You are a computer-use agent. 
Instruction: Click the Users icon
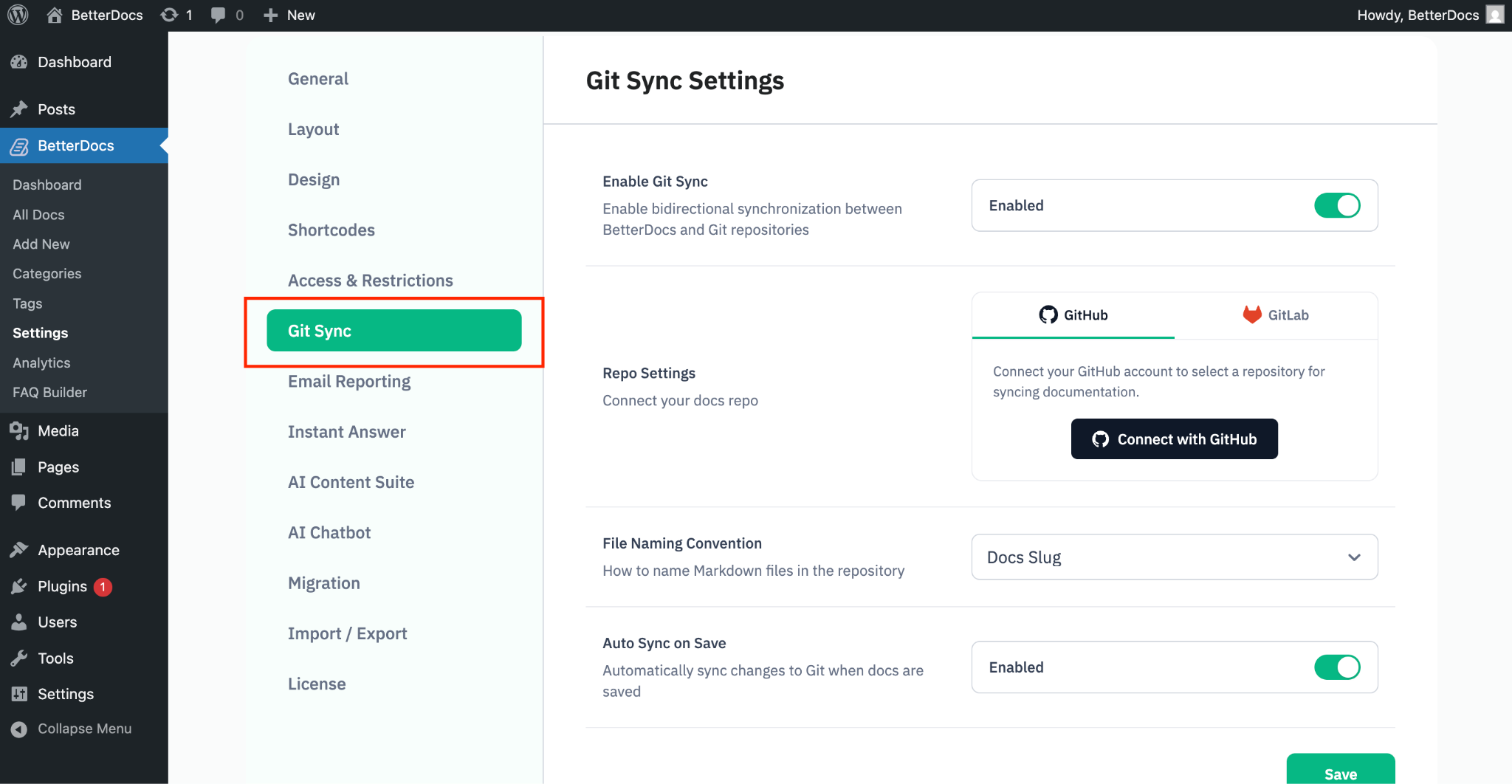pos(19,622)
